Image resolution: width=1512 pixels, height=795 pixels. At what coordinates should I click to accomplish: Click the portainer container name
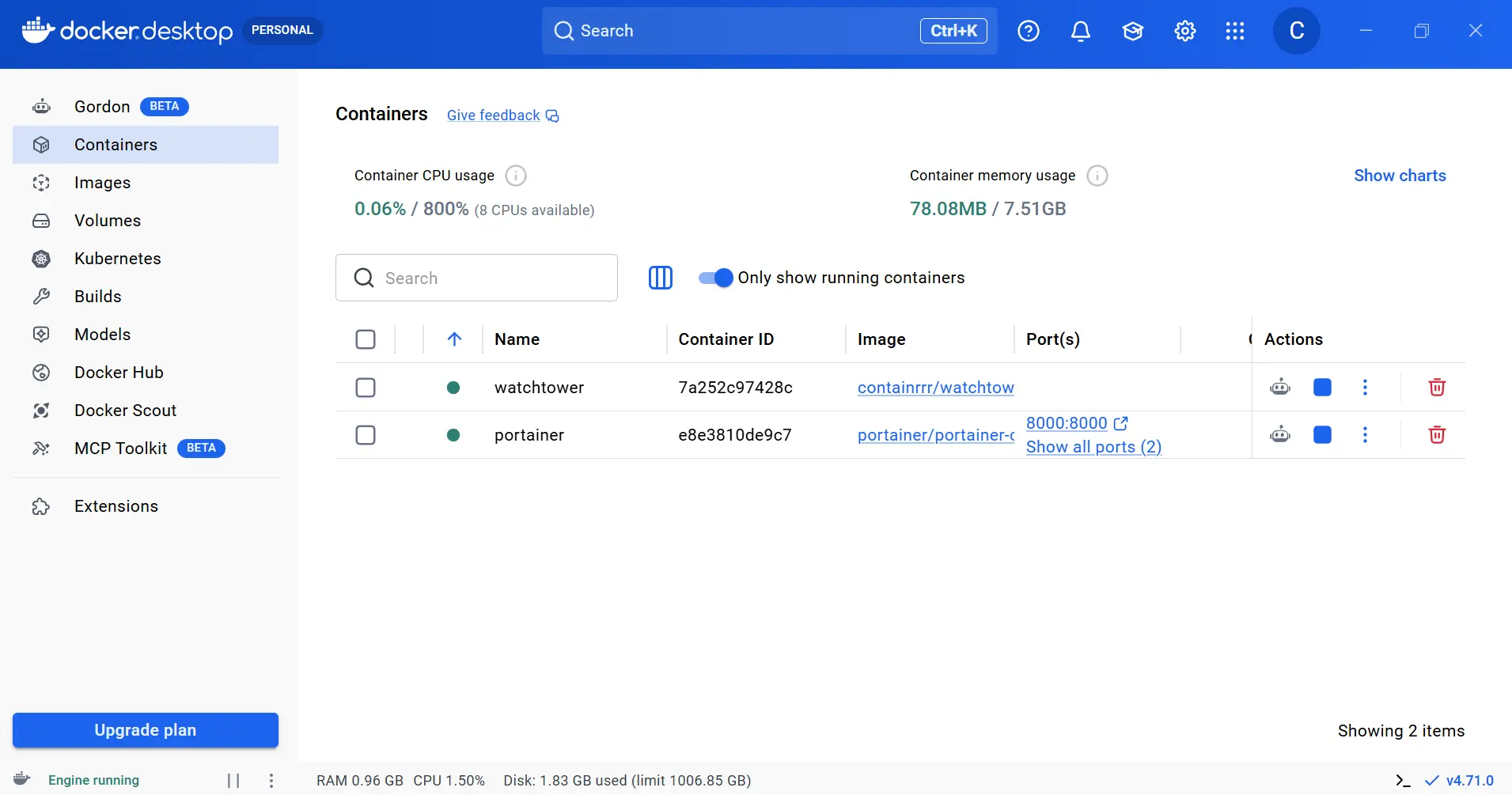click(x=529, y=435)
